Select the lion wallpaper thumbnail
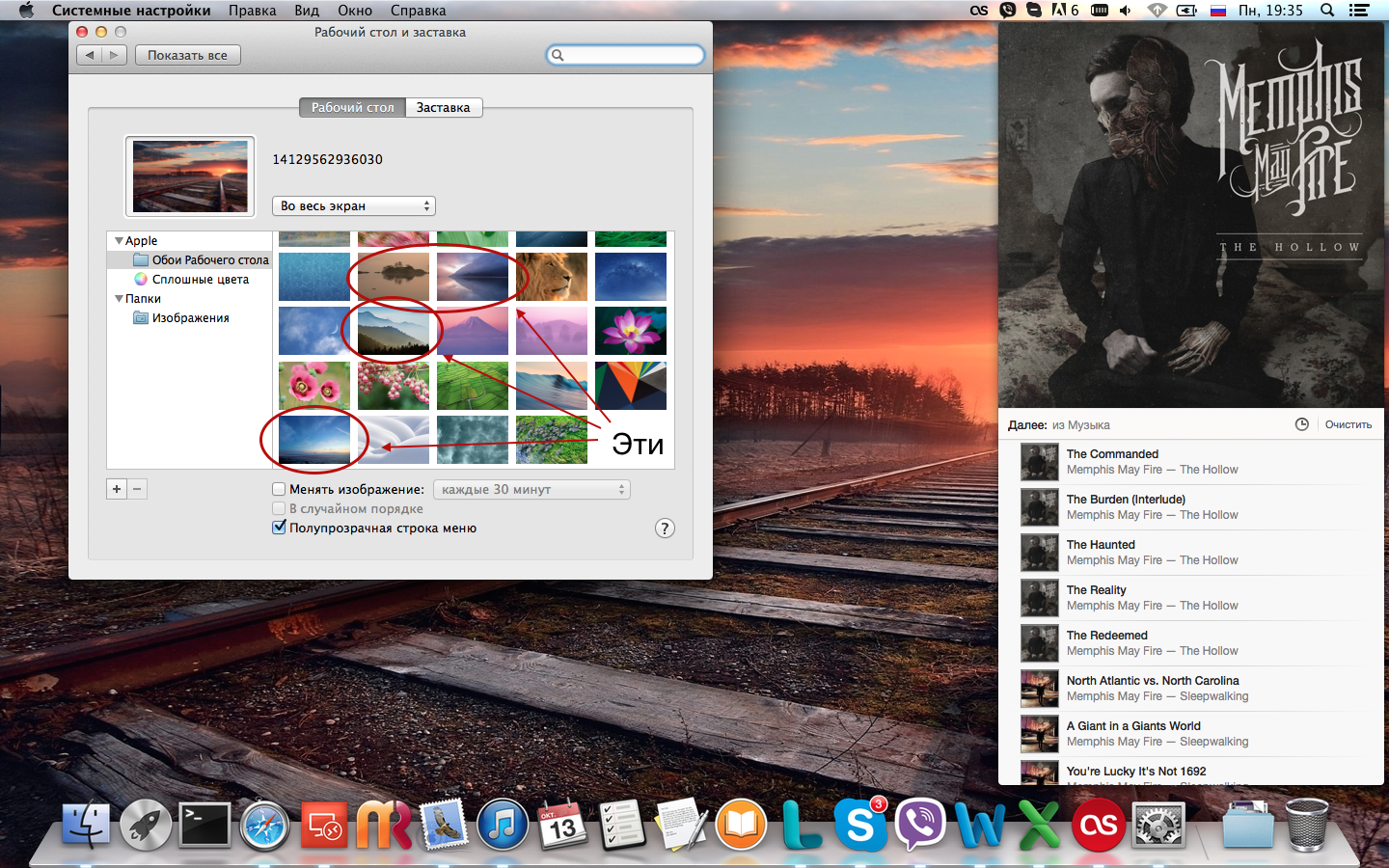The height and width of the screenshot is (868, 1389). point(552,277)
